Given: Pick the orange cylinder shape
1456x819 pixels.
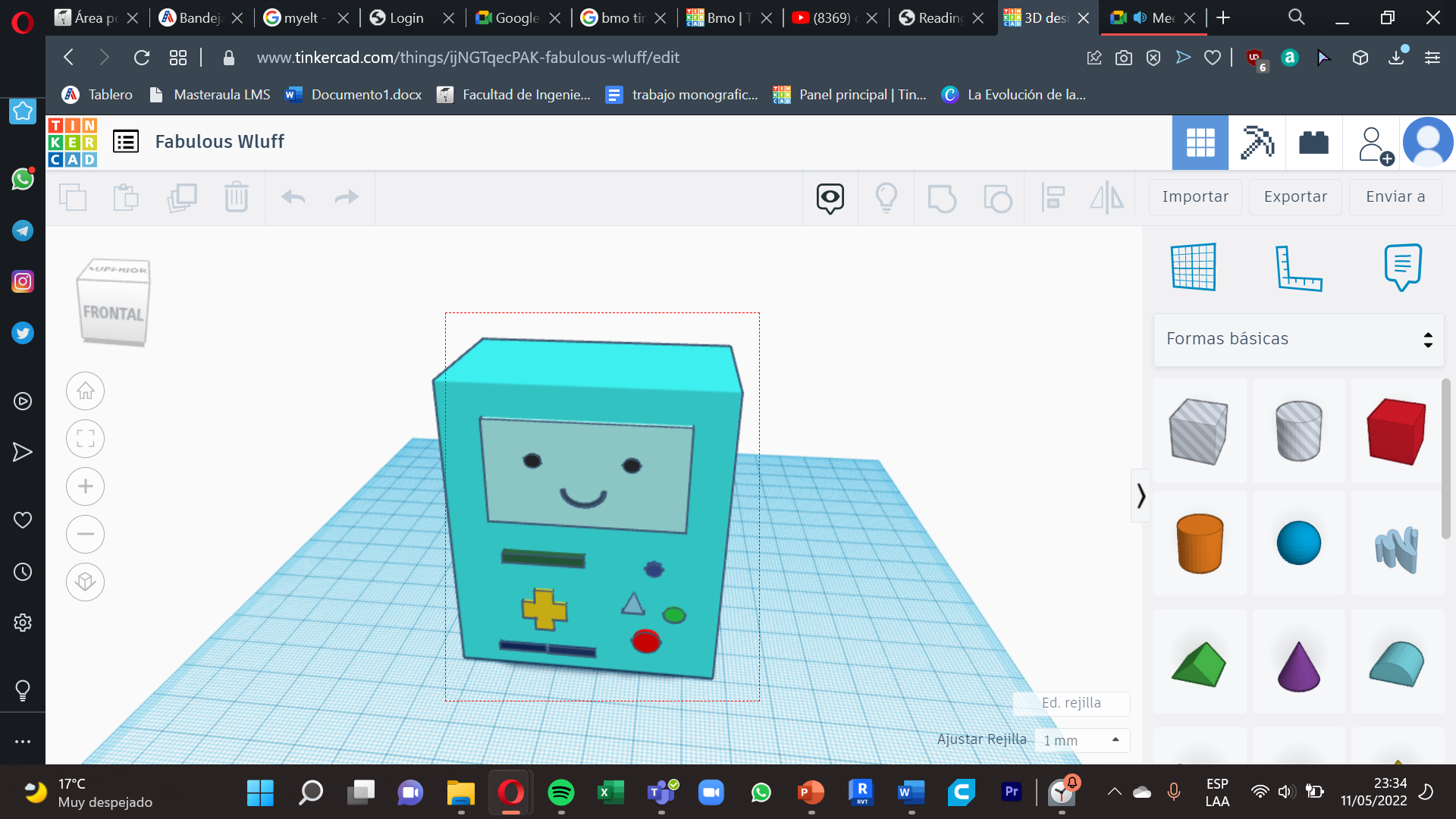Looking at the screenshot, I should pos(1200,543).
